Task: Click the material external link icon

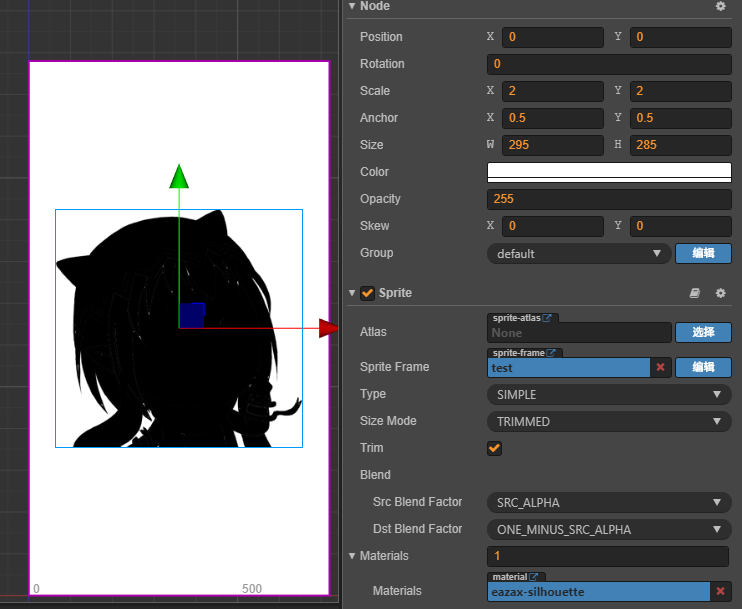Action: pos(534,577)
